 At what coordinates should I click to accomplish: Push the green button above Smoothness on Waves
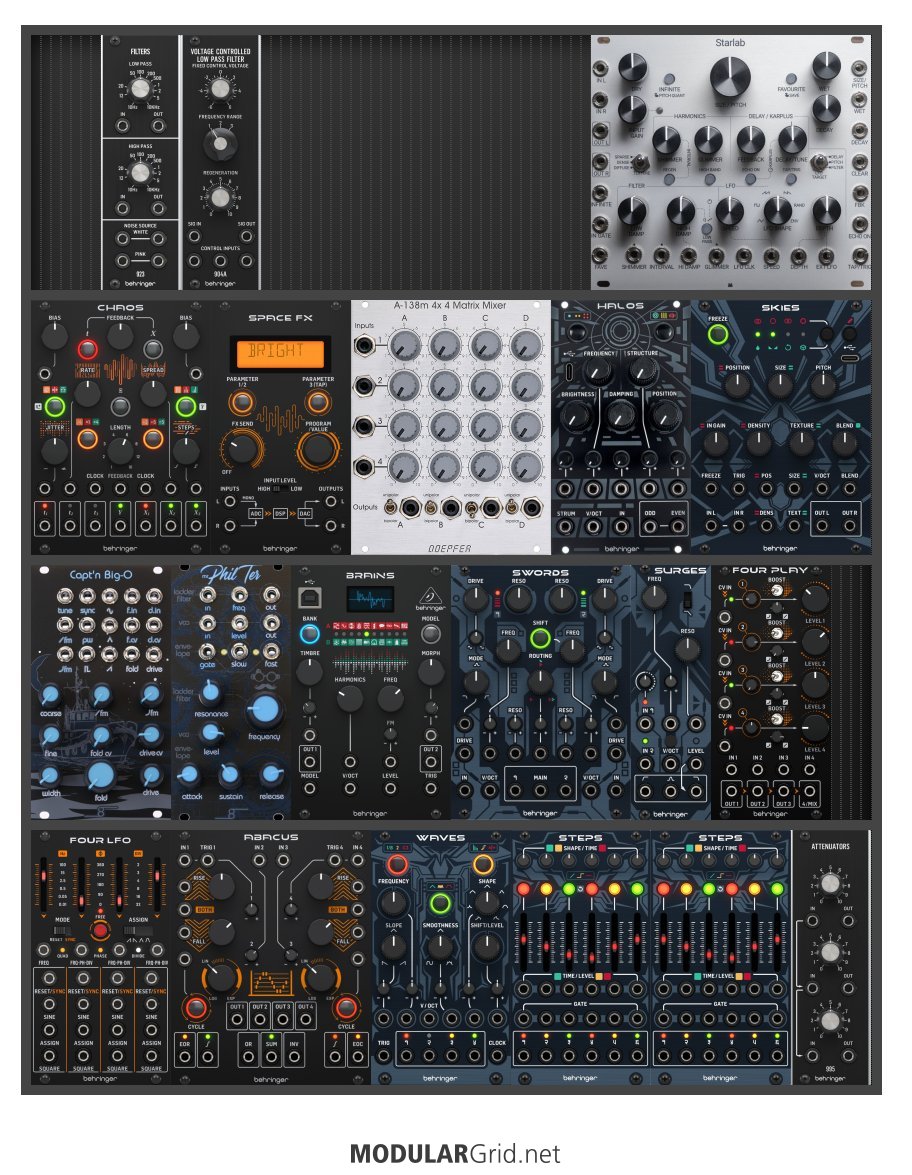click(x=440, y=903)
